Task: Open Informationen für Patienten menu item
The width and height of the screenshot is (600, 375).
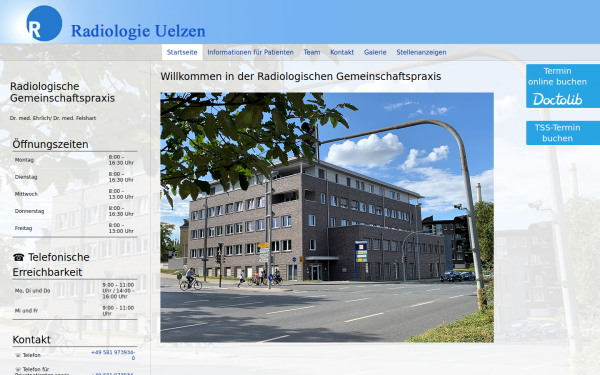Action: [250, 52]
